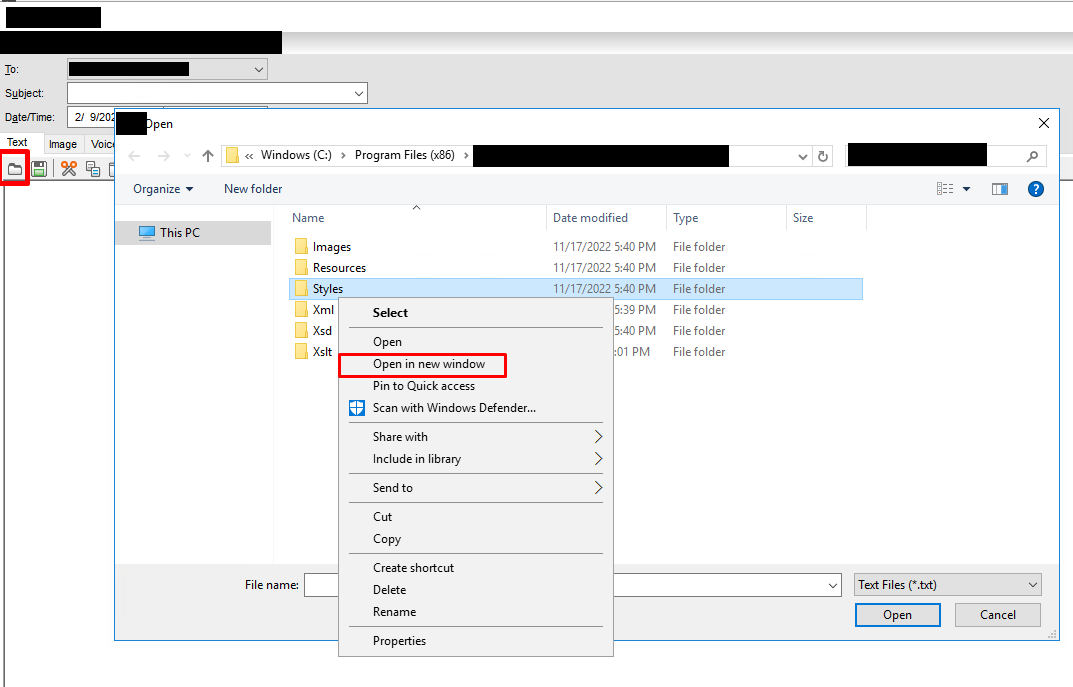
Task: Refresh the folder address bar
Action: (x=823, y=156)
